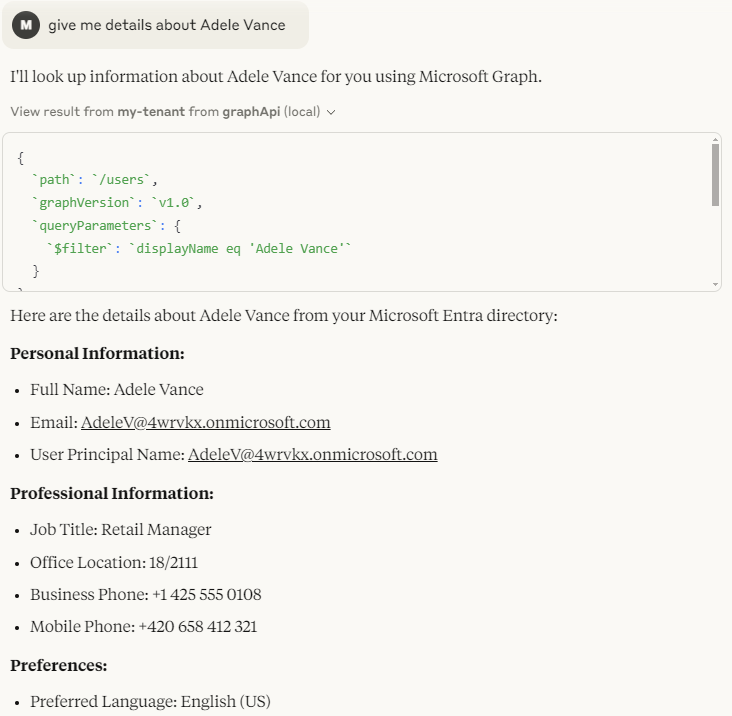Click the code block scroll-down arrow
This screenshot has width=732, height=716.
coord(715,285)
